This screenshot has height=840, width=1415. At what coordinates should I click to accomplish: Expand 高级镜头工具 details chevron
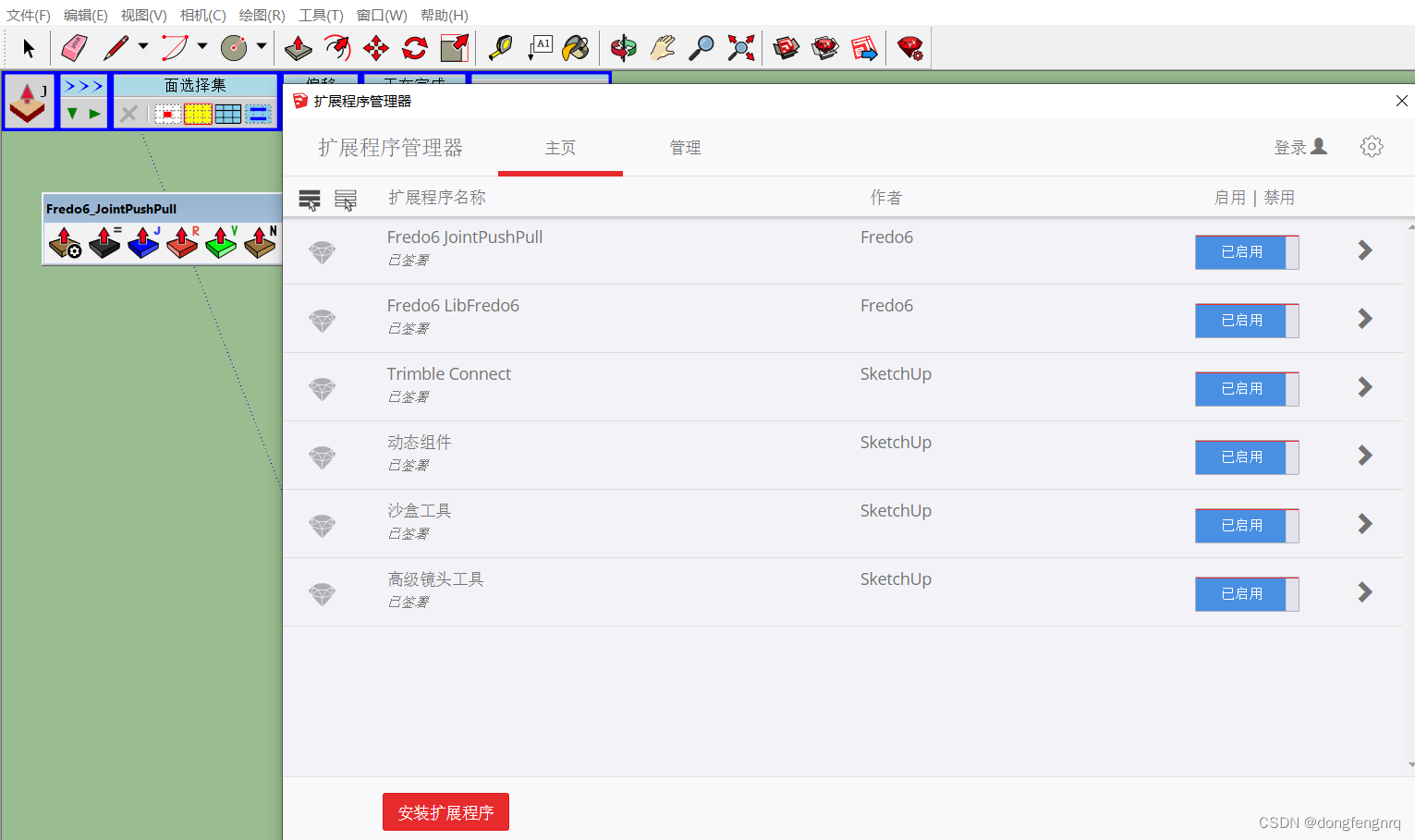point(1365,592)
